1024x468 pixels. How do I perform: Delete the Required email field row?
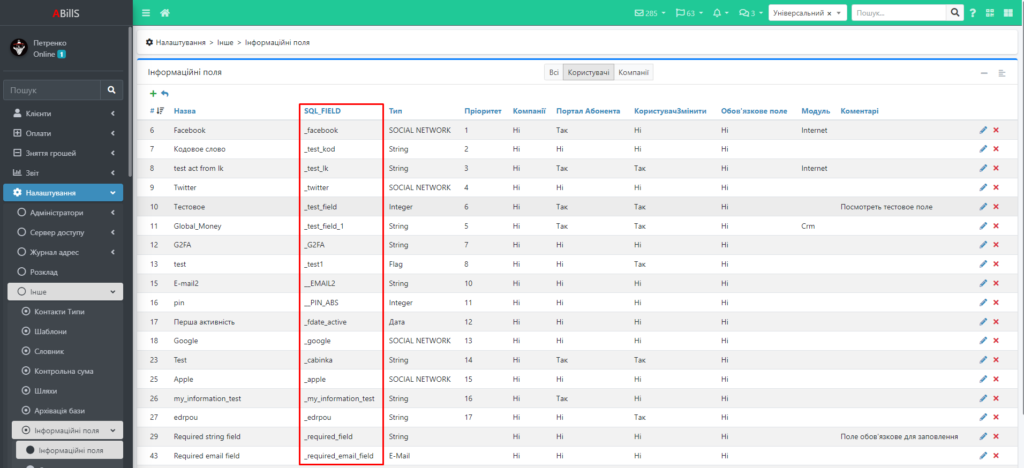coord(996,456)
